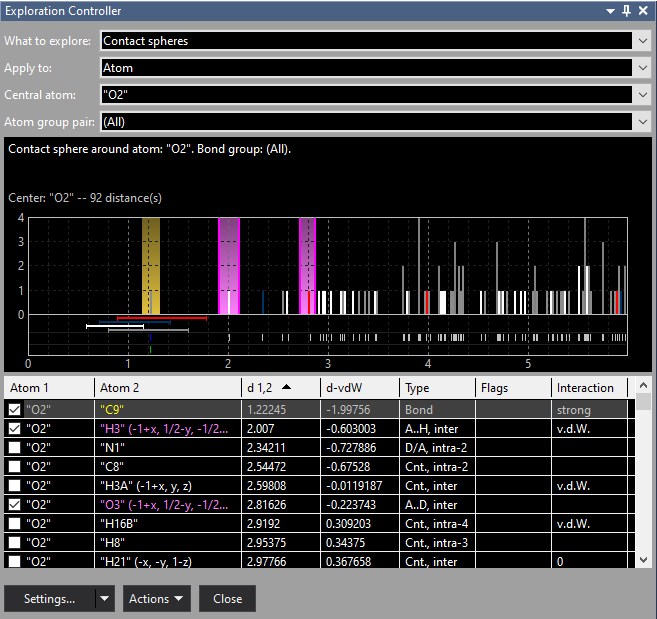Open the panel options dropdown arrow in title bar
This screenshot has height=619, width=657.
point(612,11)
